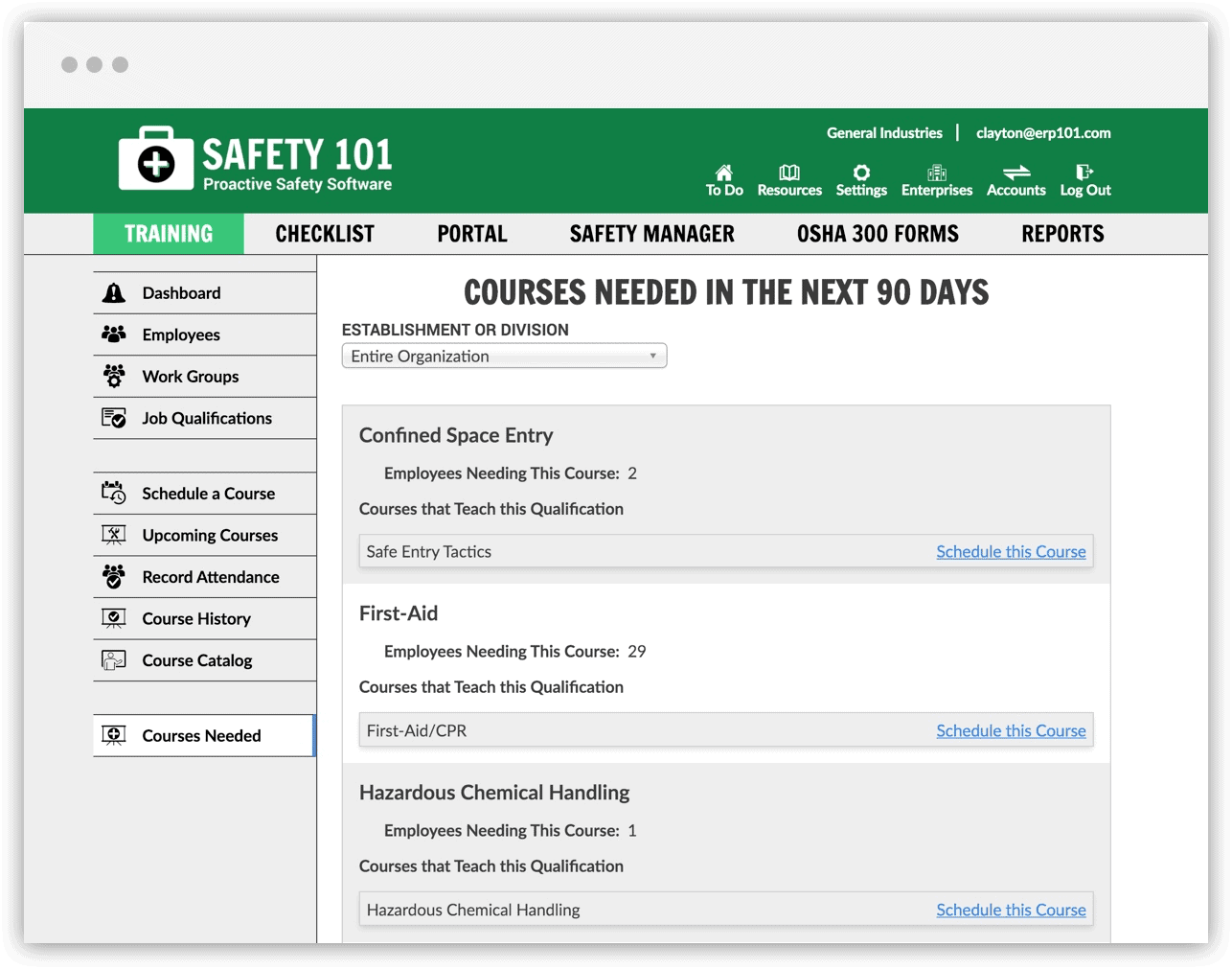Image resolution: width=1232 pixels, height=969 pixels.
Task: Switch to the Checklist tab
Action: [x=325, y=234]
